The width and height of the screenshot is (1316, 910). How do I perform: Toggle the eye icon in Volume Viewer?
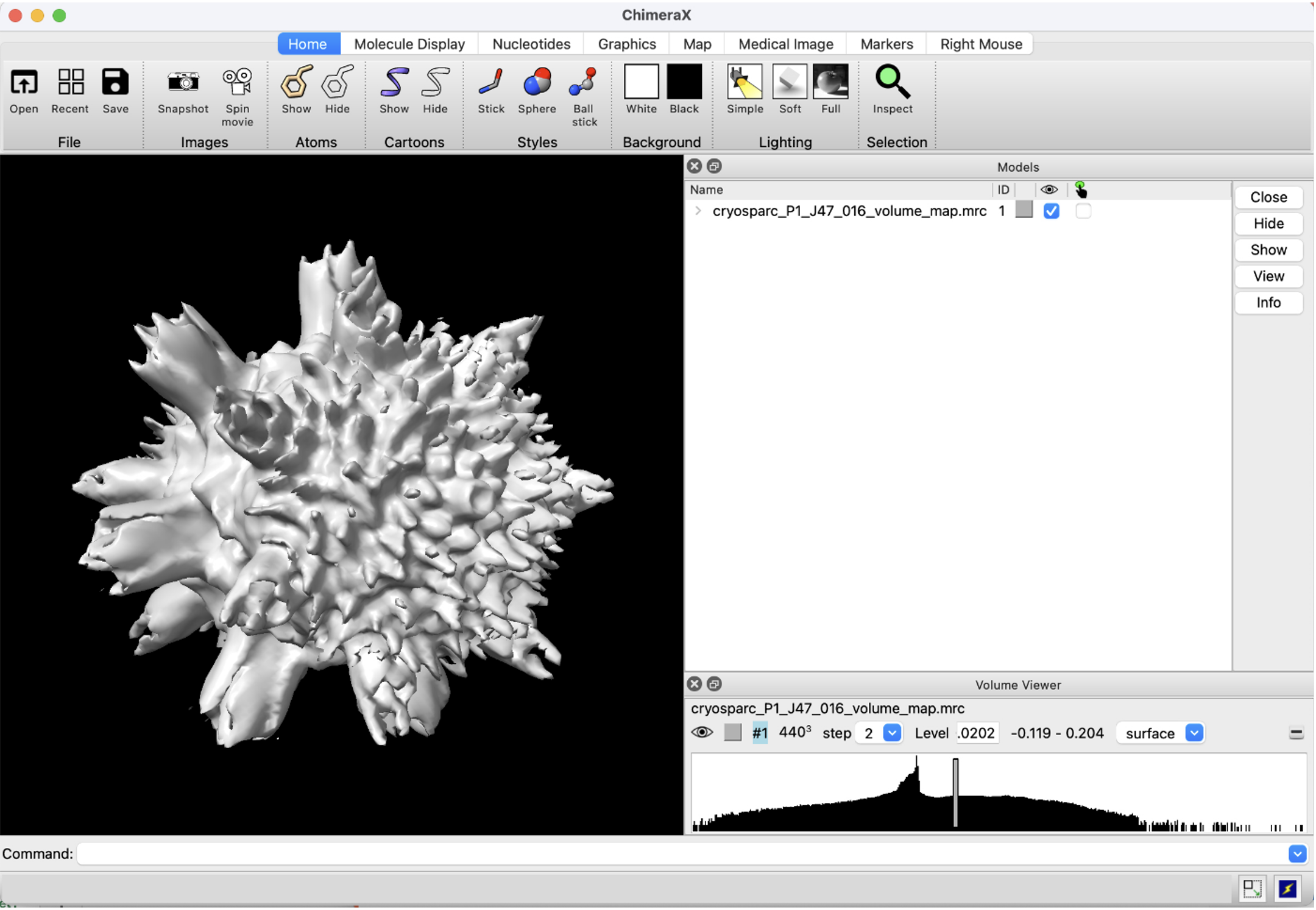702,733
